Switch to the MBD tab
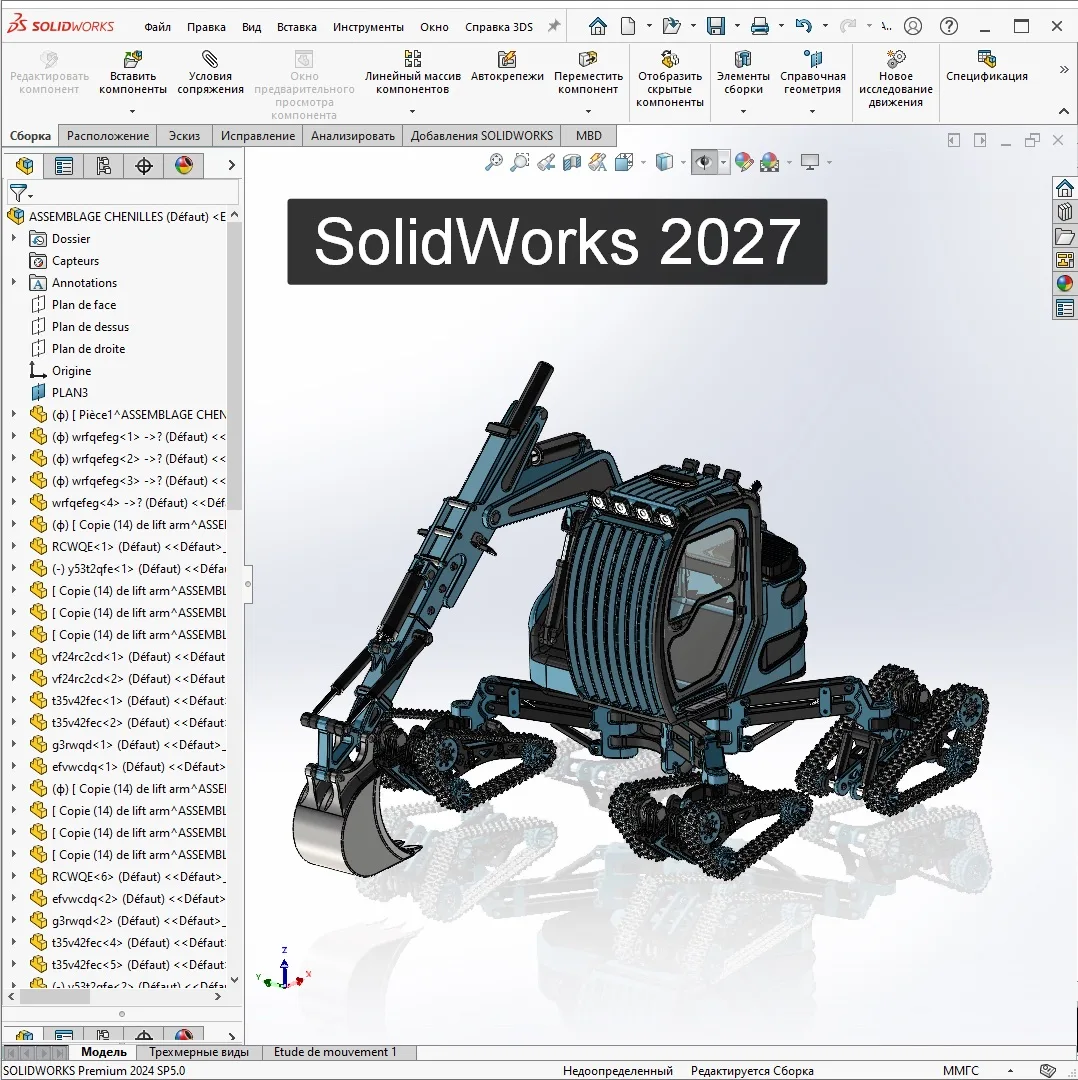The width and height of the screenshot is (1078, 1080). coord(589,136)
